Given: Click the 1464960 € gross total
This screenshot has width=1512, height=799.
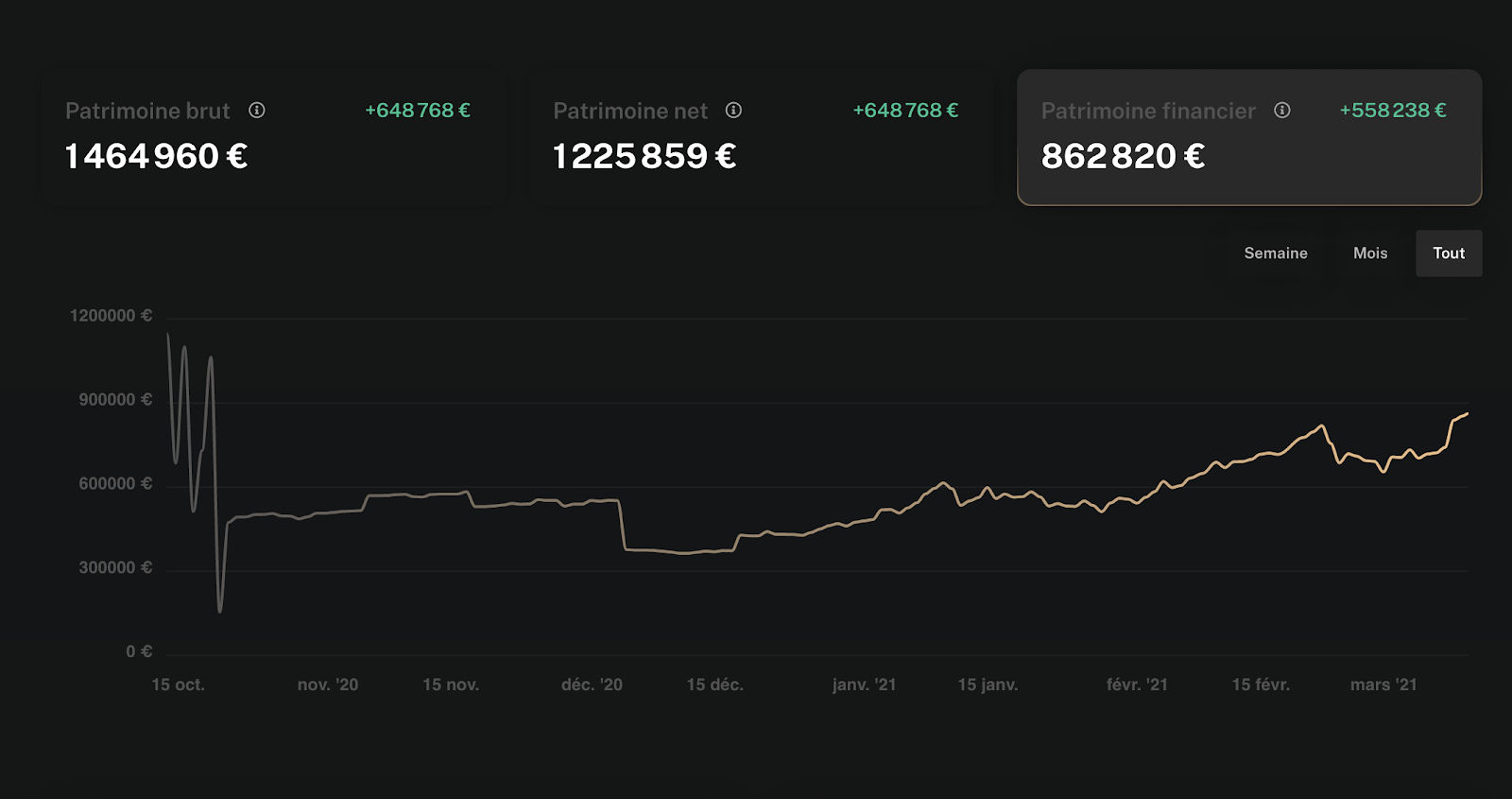Looking at the screenshot, I should [156, 156].
